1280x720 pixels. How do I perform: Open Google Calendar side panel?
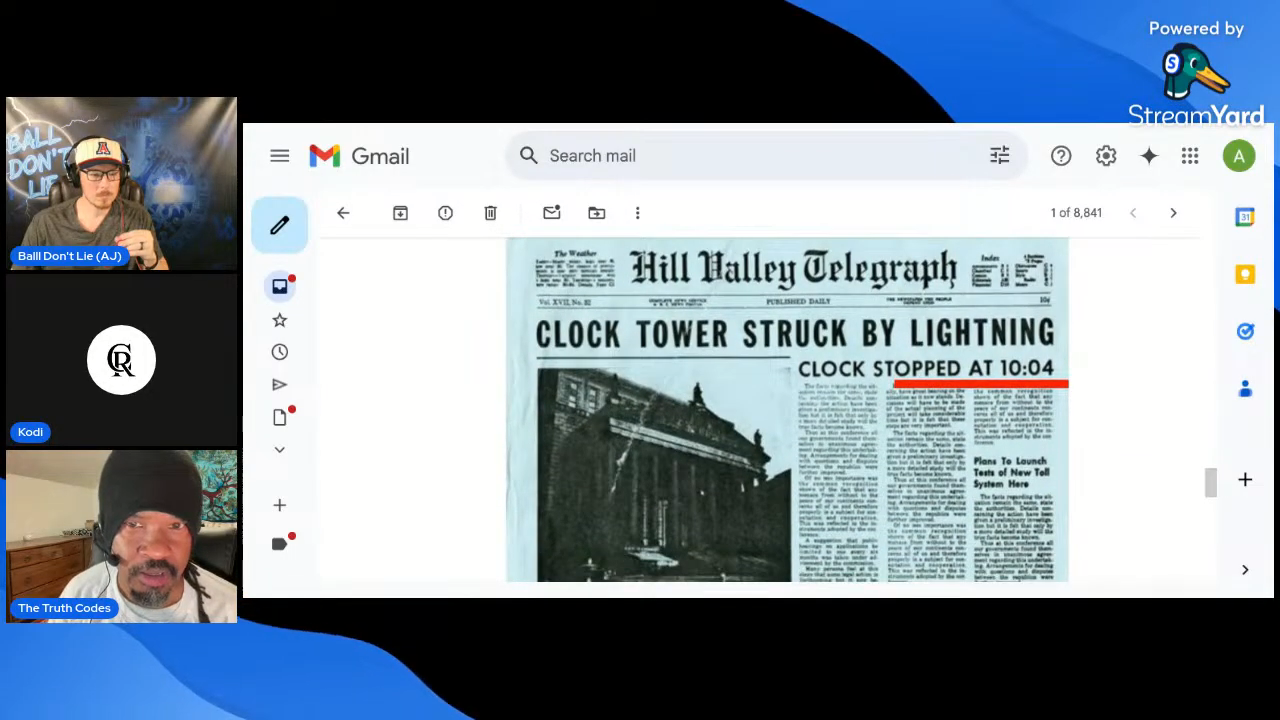pyautogui.click(x=1245, y=217)
